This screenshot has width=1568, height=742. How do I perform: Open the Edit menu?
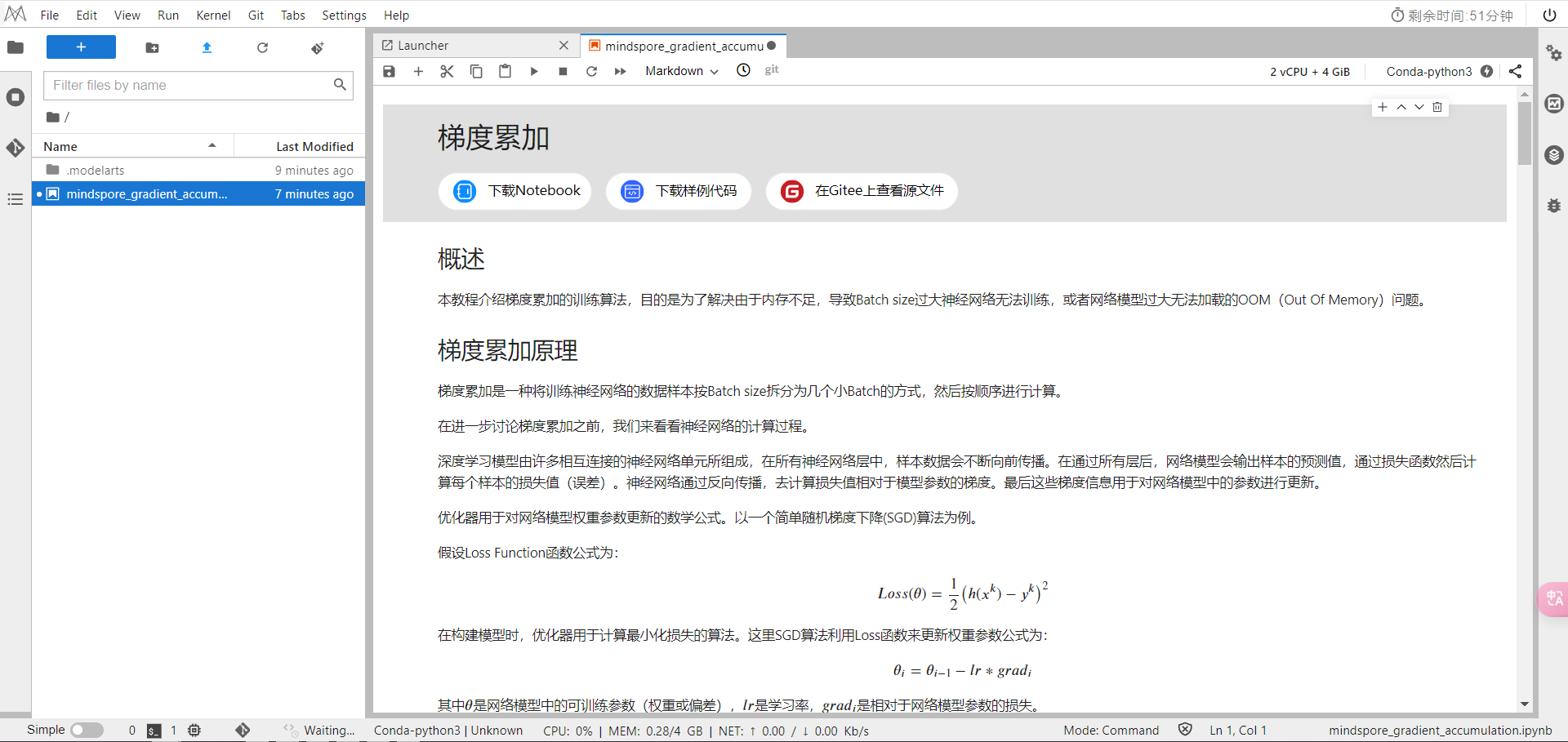tap(87, 15)
